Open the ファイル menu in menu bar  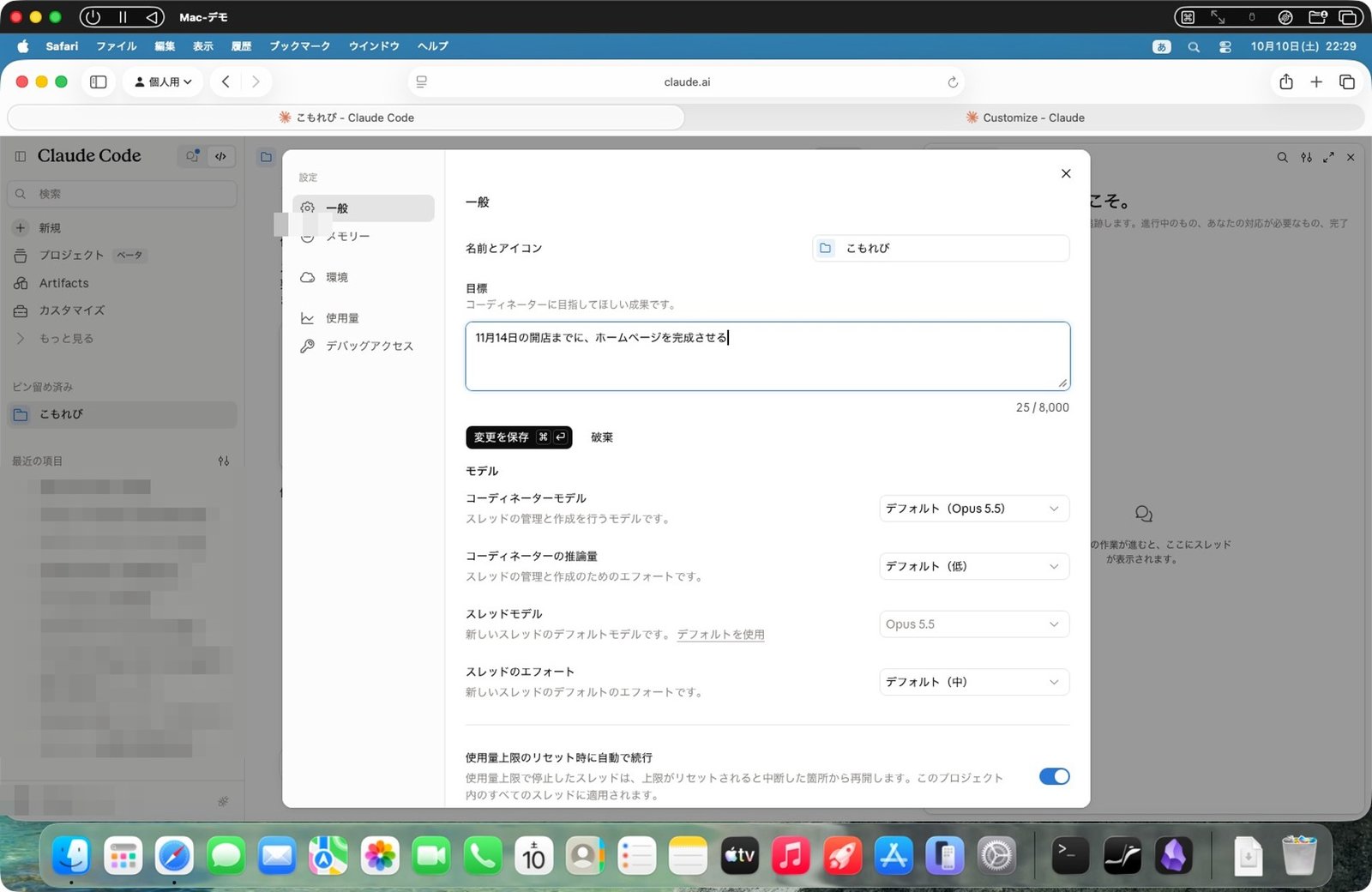tap(117, 46)
